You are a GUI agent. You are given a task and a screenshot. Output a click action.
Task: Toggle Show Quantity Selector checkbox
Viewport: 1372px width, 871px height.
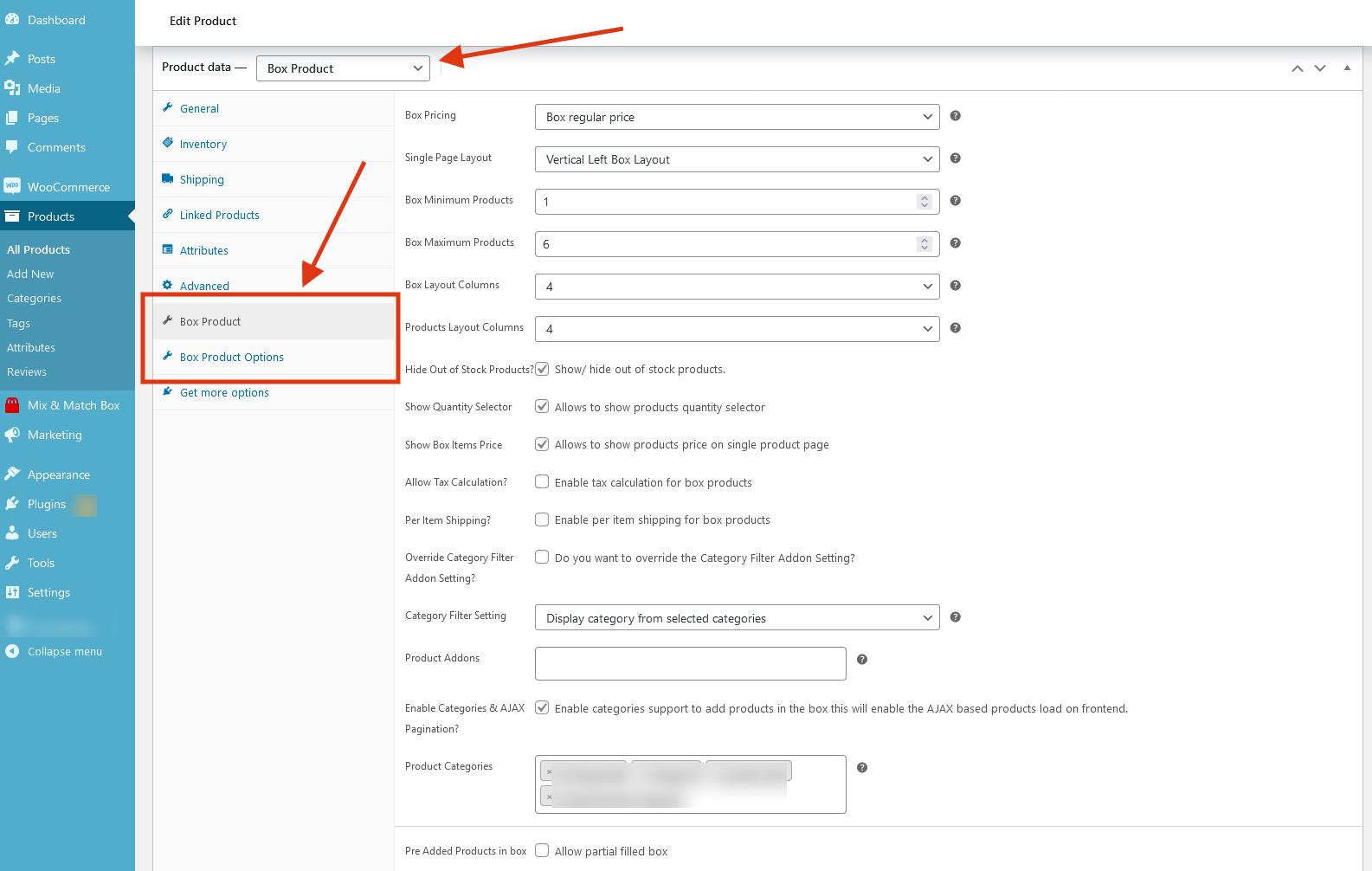pos(542,406)
